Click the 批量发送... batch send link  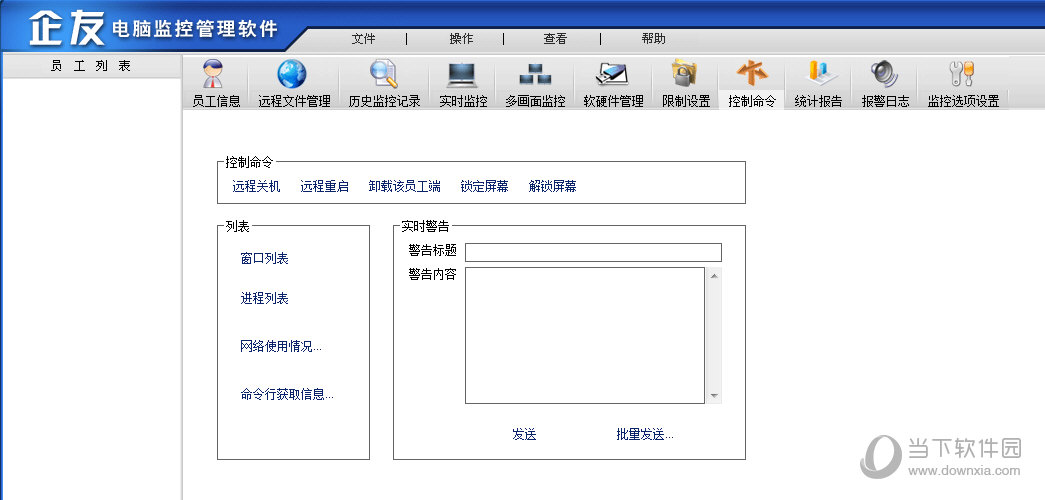(645, 434)
